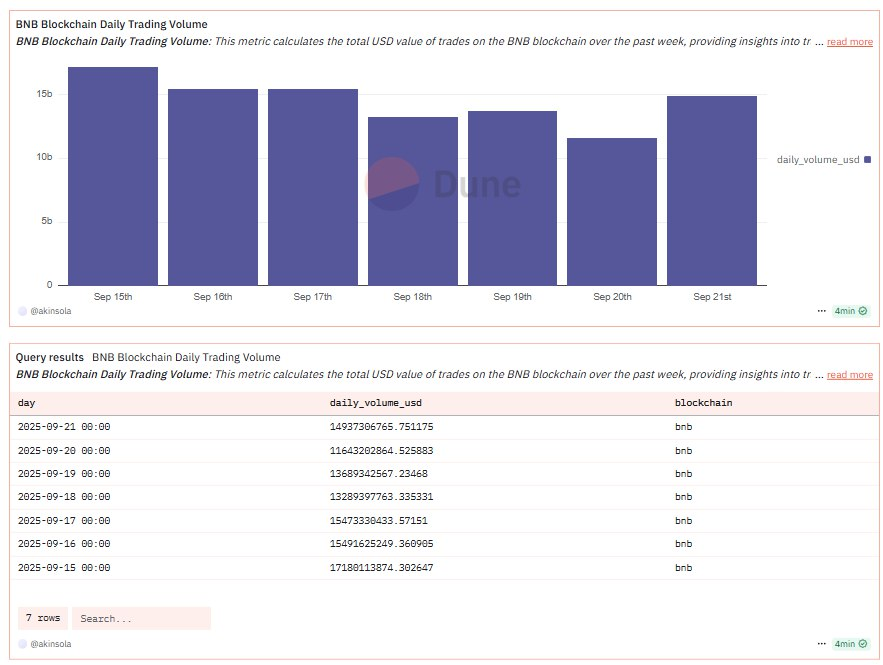Click query results 4min refresh status badge

850,644
